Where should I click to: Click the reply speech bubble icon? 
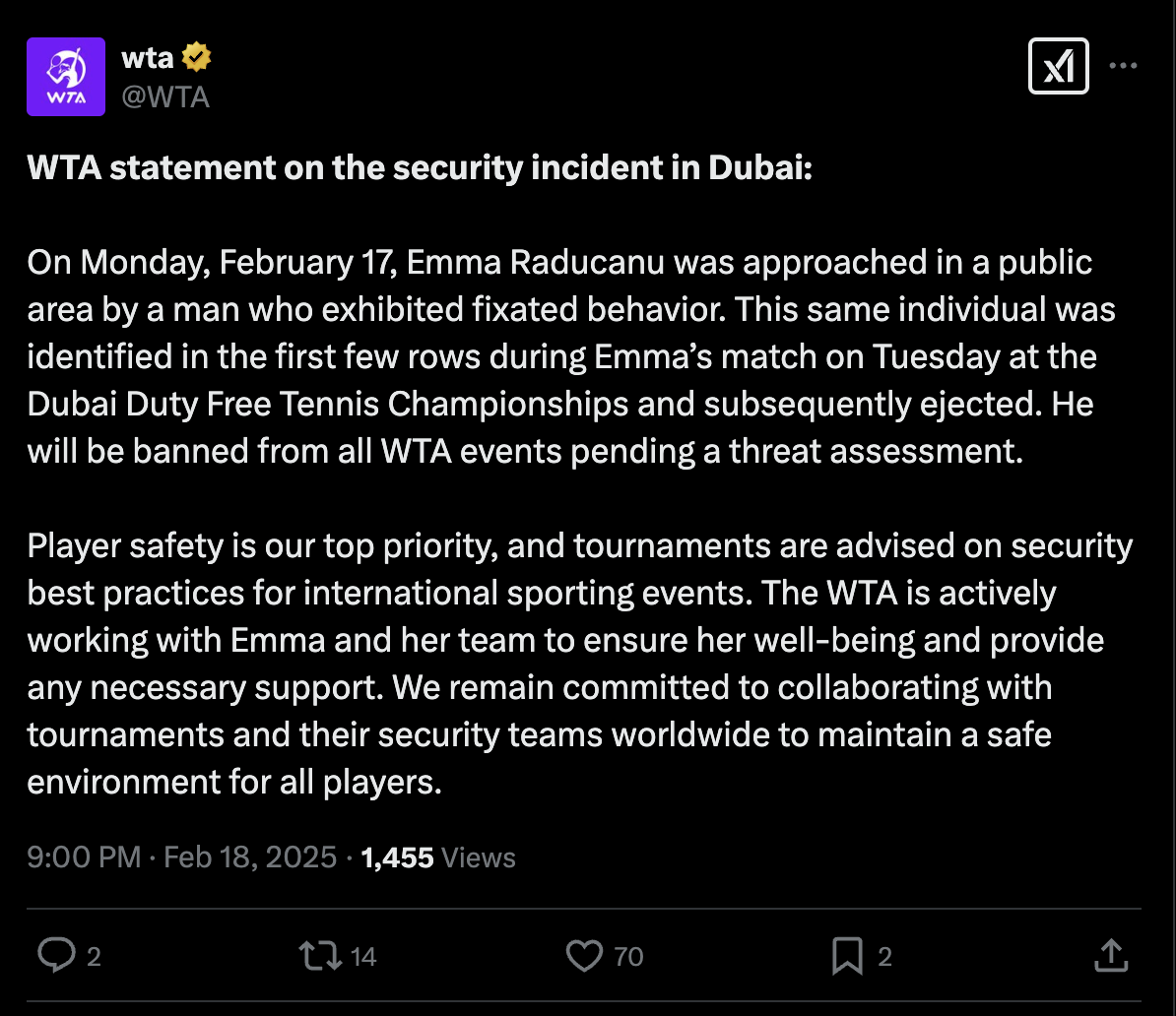tap(56, 955)
